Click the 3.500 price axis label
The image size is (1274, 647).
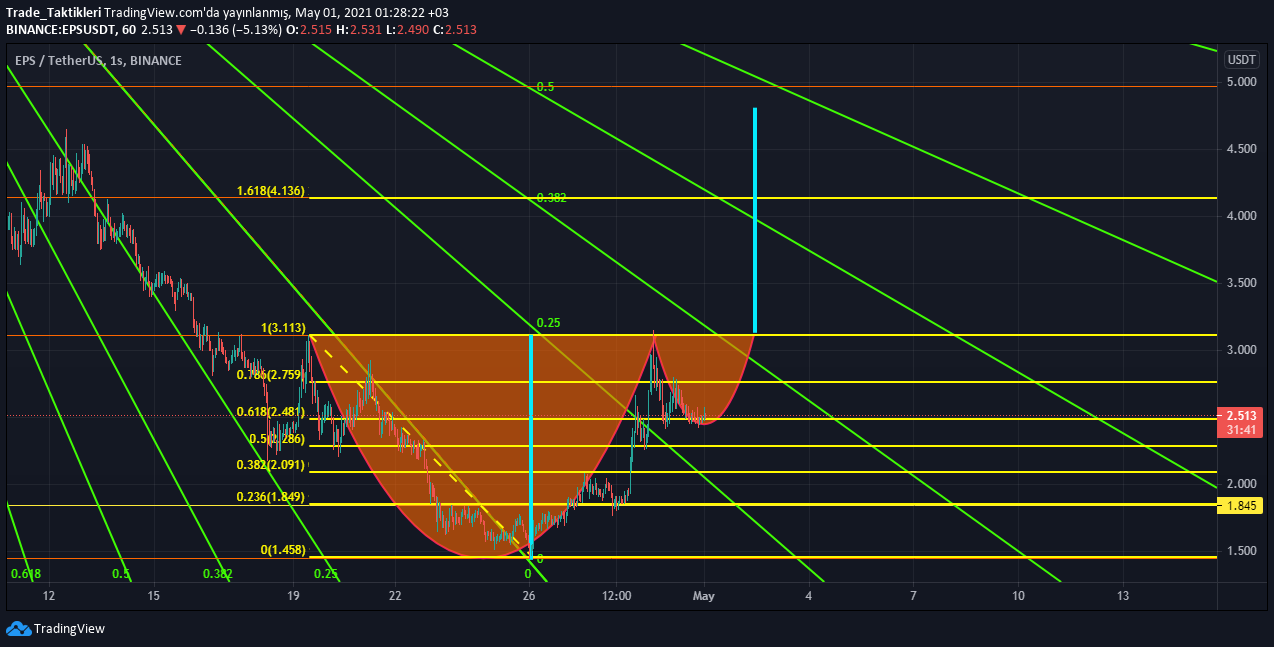click(1241, 283)
